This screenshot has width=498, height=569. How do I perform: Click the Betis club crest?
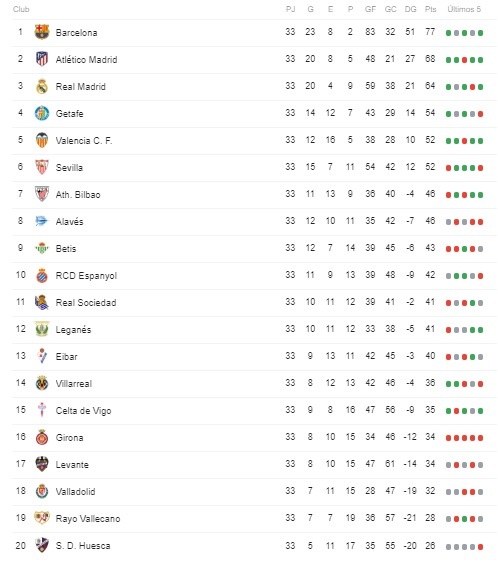(x=42, y=248)
